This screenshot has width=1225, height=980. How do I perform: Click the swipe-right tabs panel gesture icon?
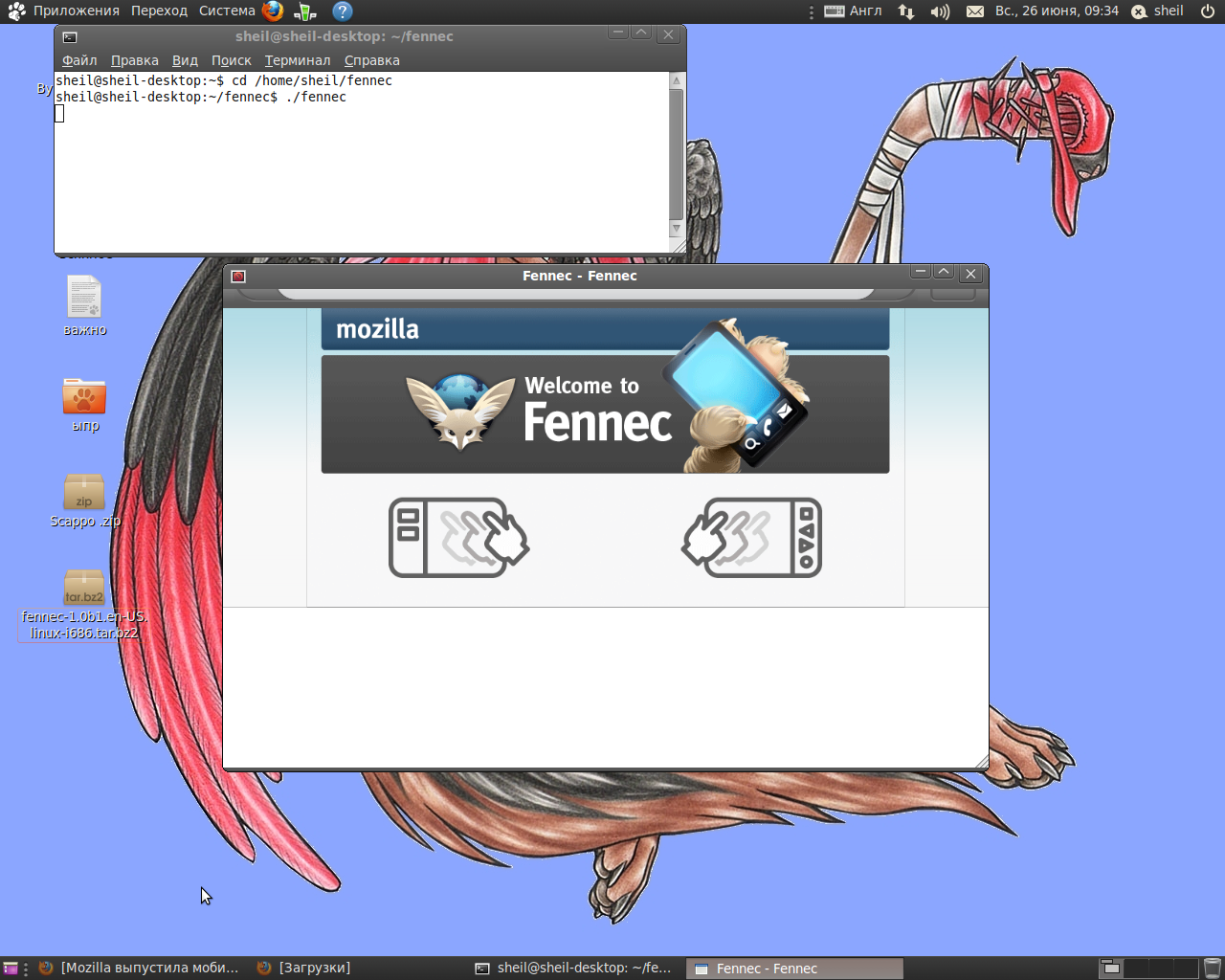(x=458, y=537)
